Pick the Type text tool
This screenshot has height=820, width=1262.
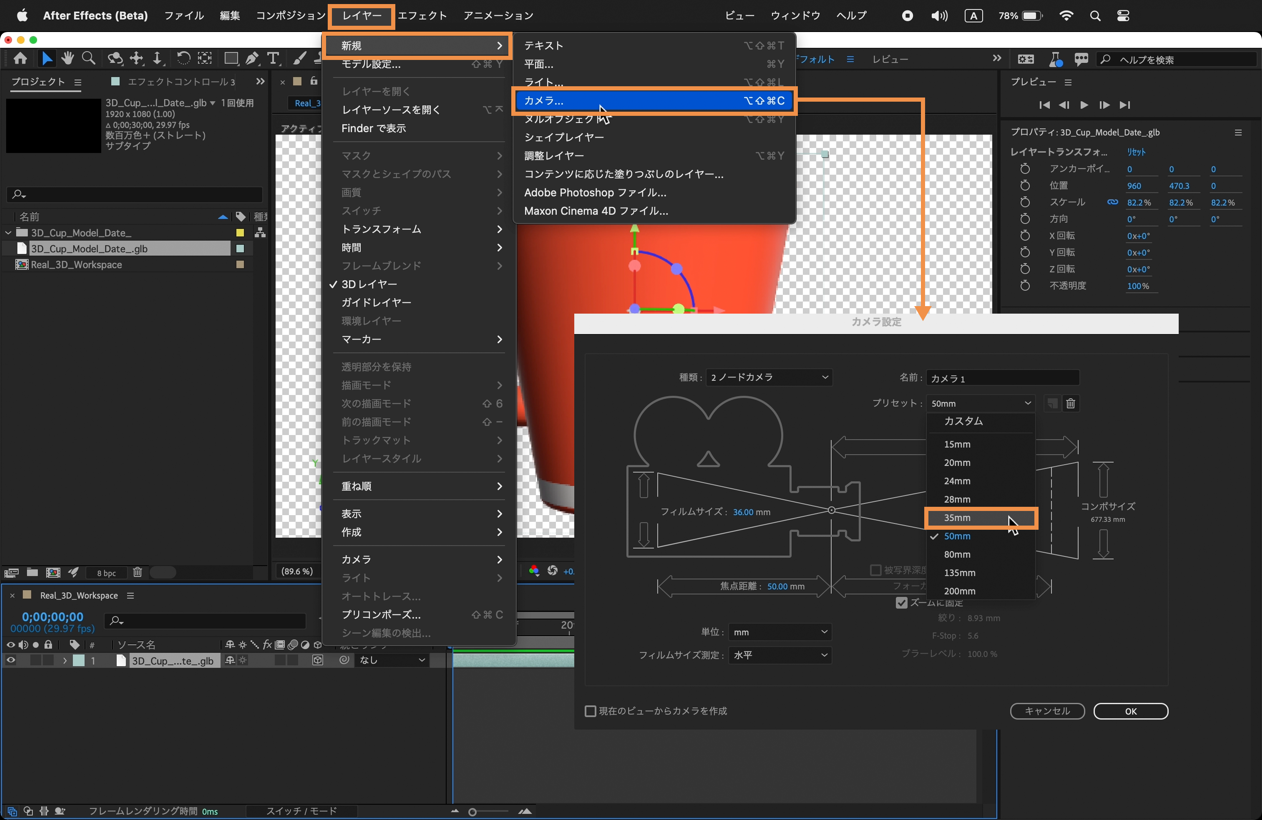coord(273,59)
